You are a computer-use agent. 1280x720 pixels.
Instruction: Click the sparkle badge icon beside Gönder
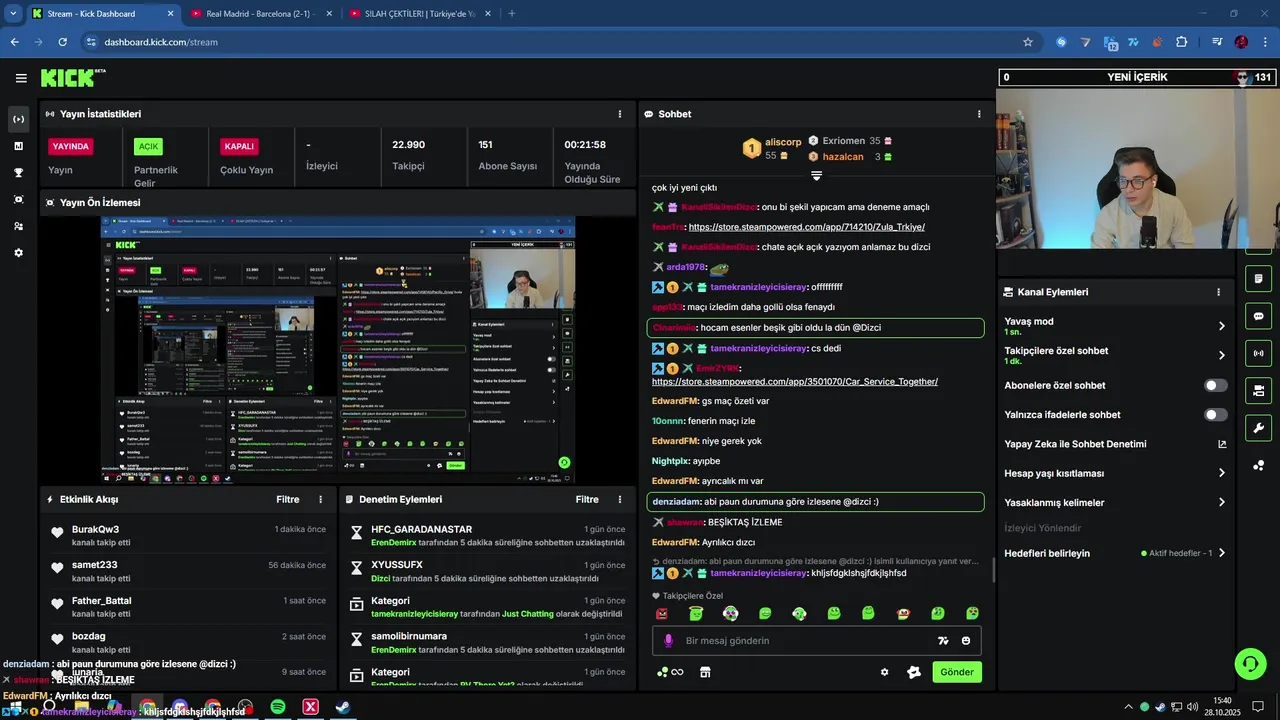[x=913, y=672]
